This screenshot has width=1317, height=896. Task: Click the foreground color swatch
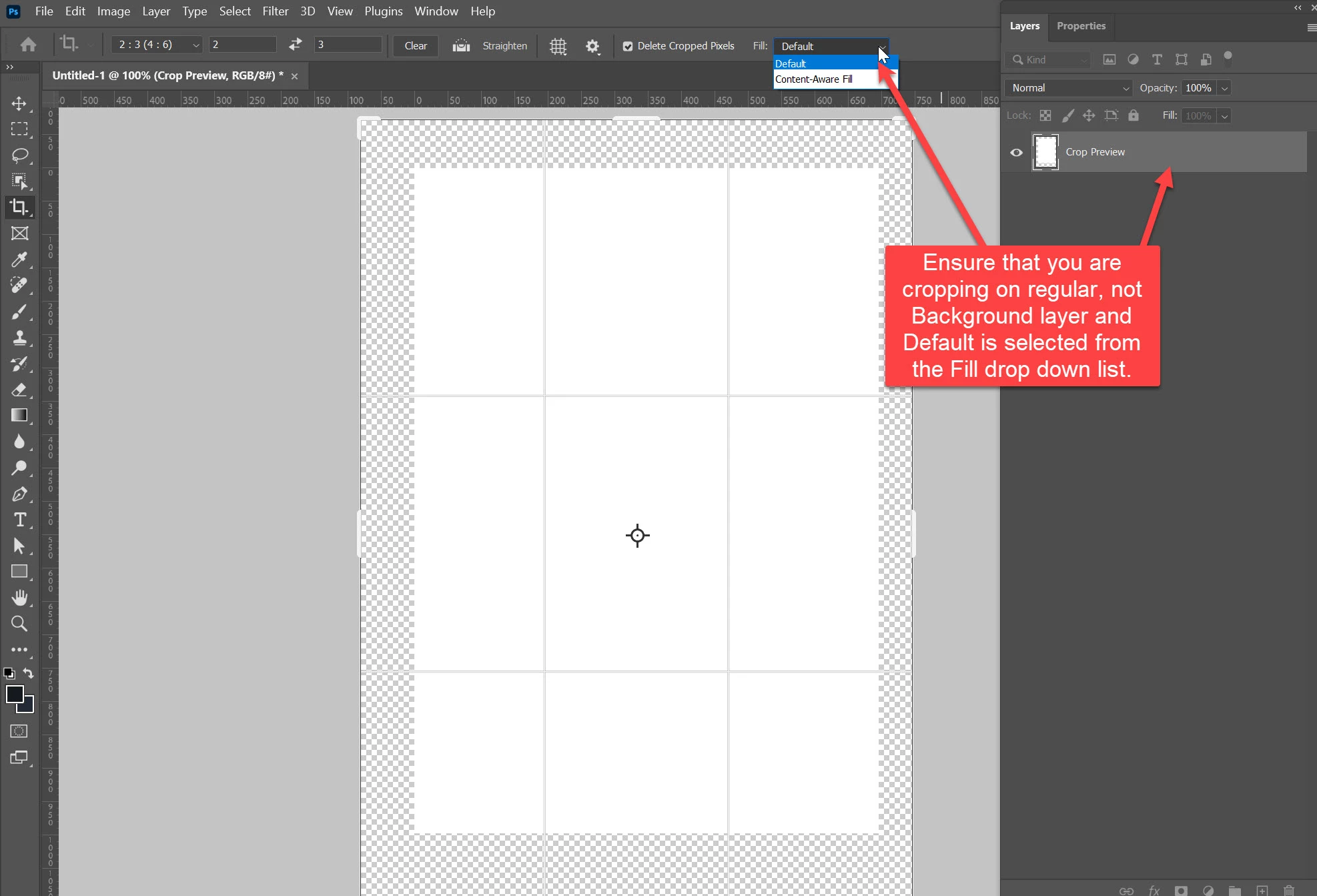click(14, 694)
